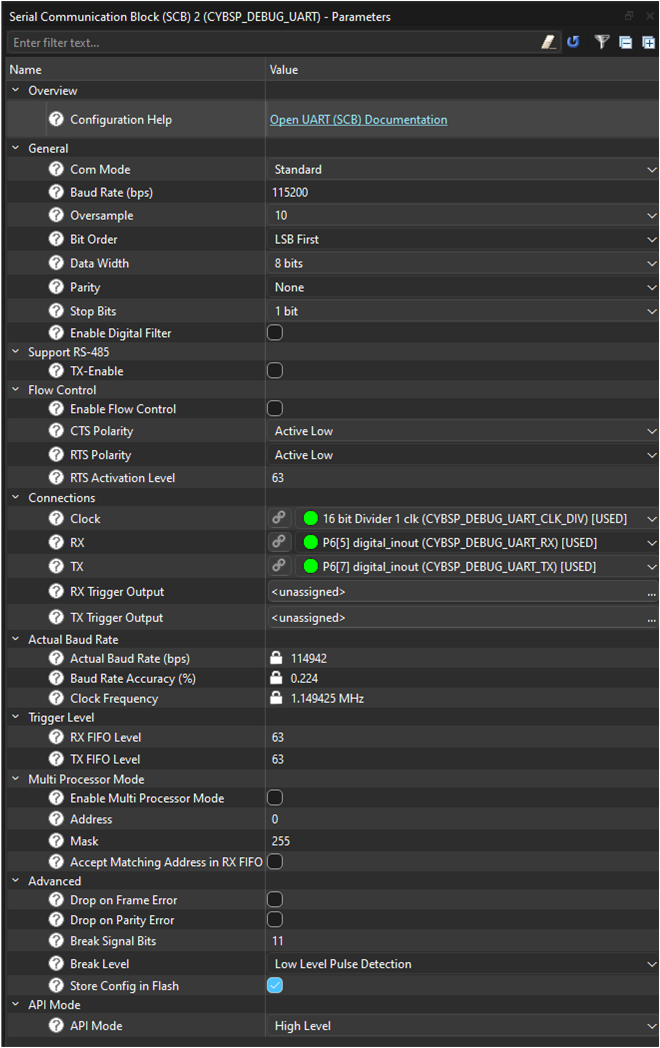Click help icon next to Baud Rate
This screenshot has width=660, height=1048.
pos(56,192)
